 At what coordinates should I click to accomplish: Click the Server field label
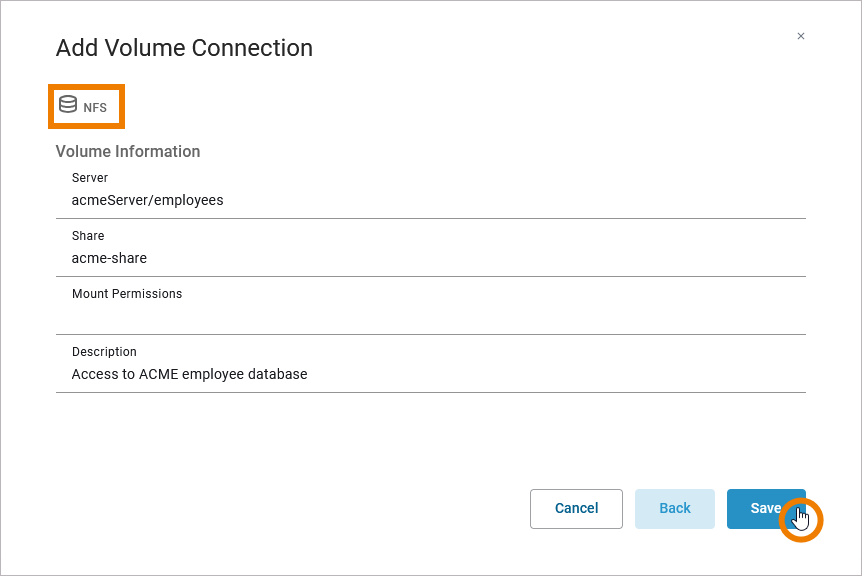(90, 178)
